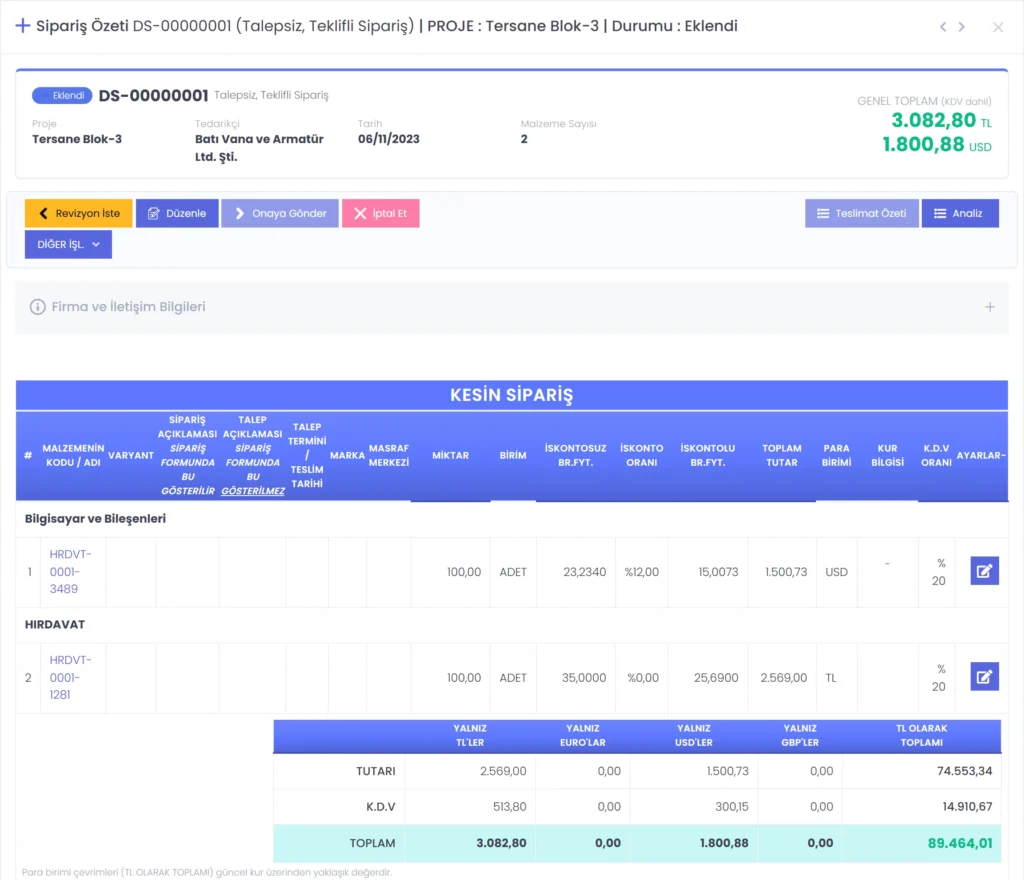Click the info icon beside Firma ve İletişim Bilgileri

point(37,307)
